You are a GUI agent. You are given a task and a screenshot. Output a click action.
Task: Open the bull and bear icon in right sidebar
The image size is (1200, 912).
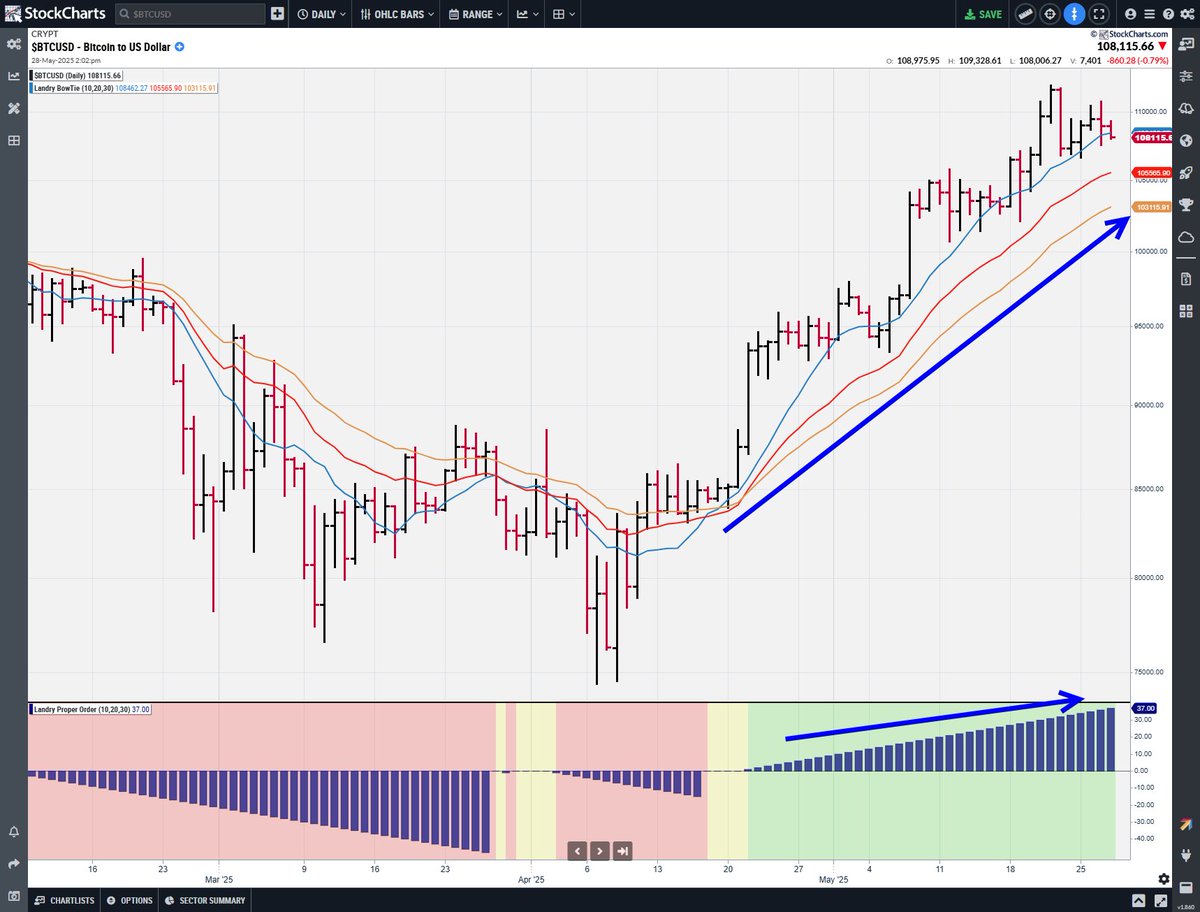[1186, 108]
